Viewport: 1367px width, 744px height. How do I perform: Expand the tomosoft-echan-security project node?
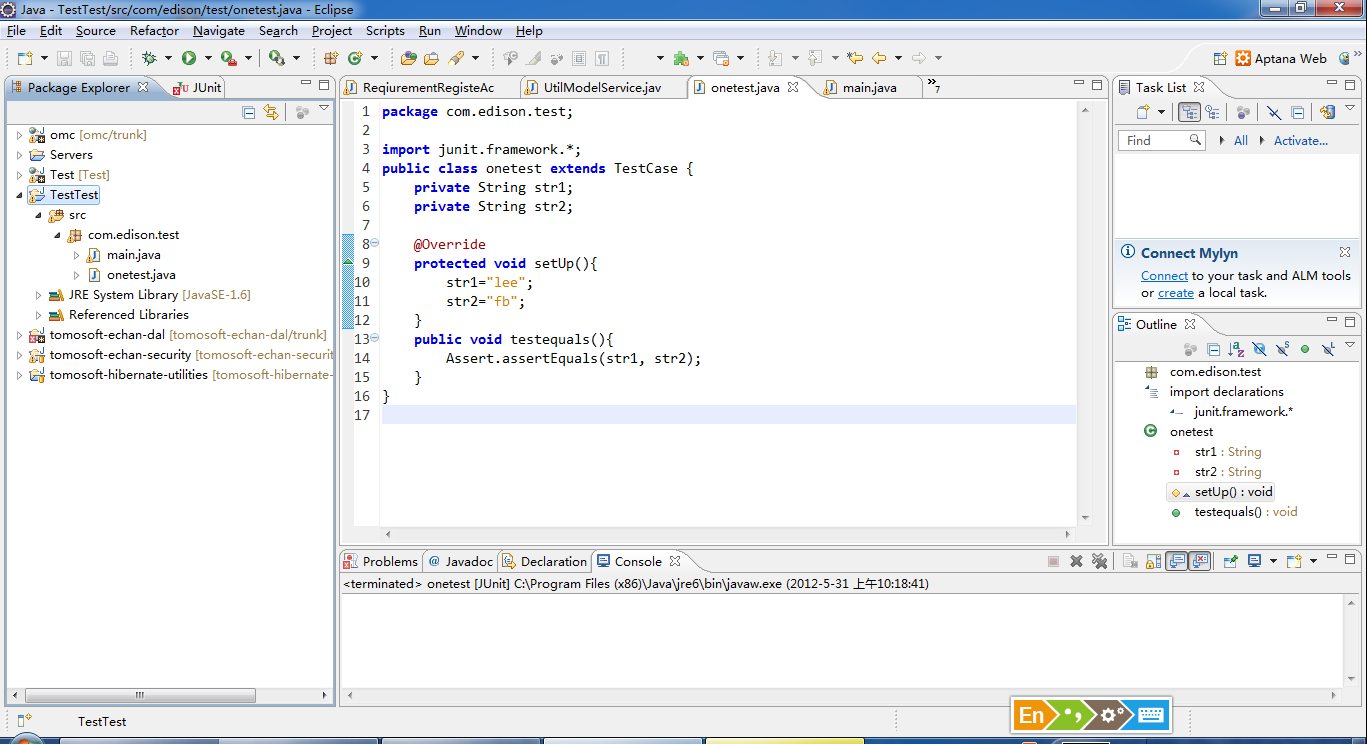19,355
